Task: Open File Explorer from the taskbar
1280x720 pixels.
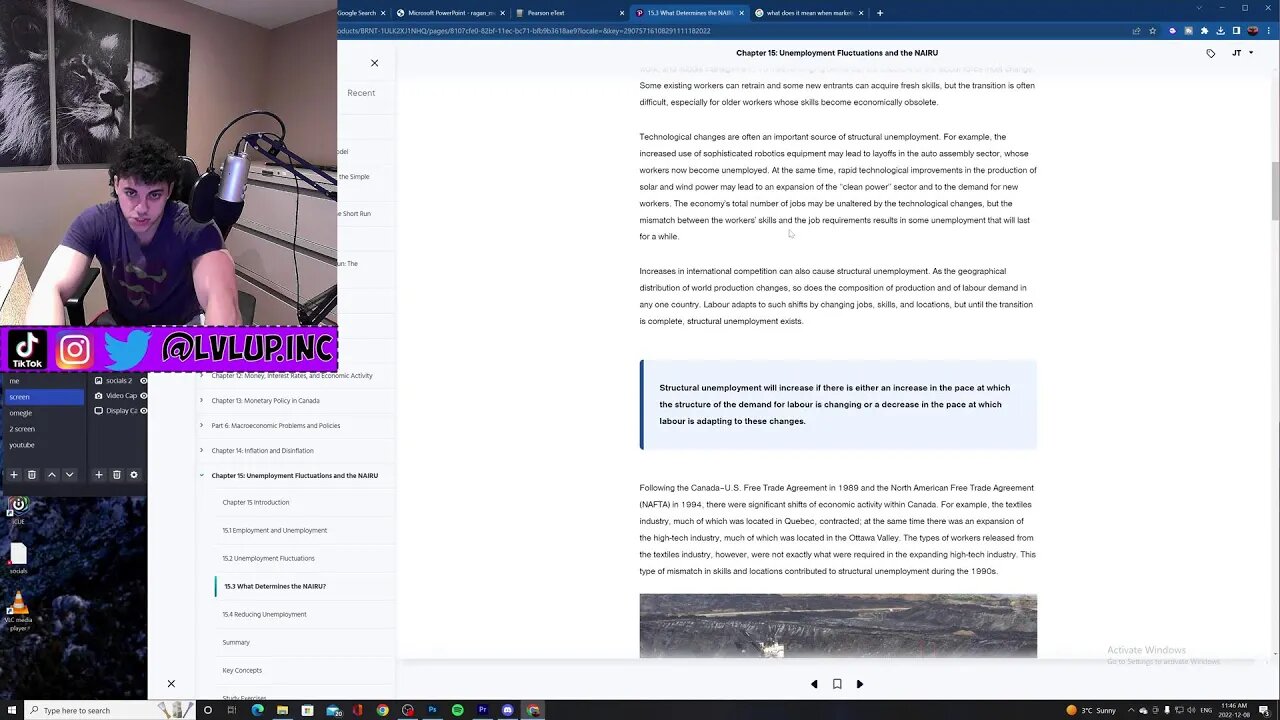Action: pyautogui.click(x=283, y=710)
